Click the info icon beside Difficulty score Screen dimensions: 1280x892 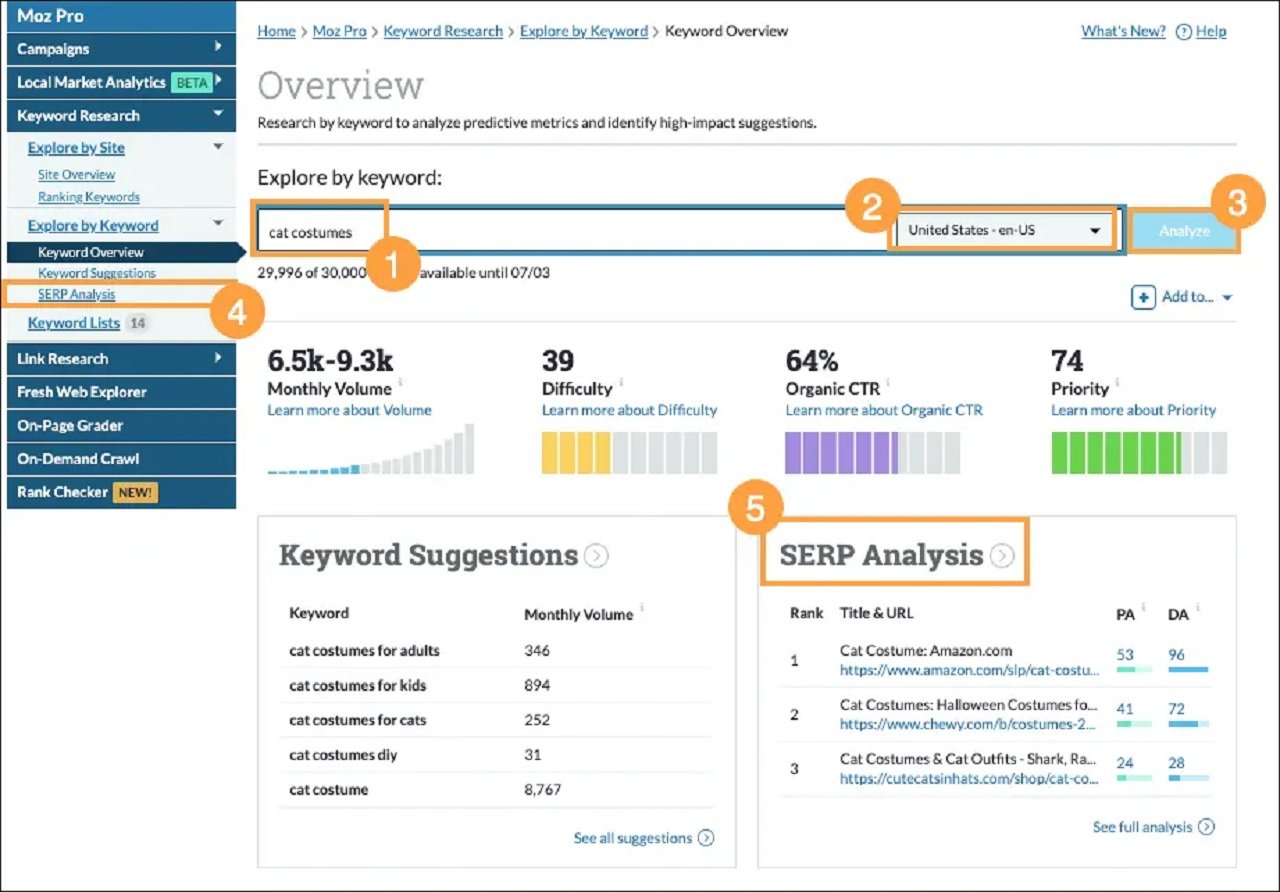pos(621,382)
